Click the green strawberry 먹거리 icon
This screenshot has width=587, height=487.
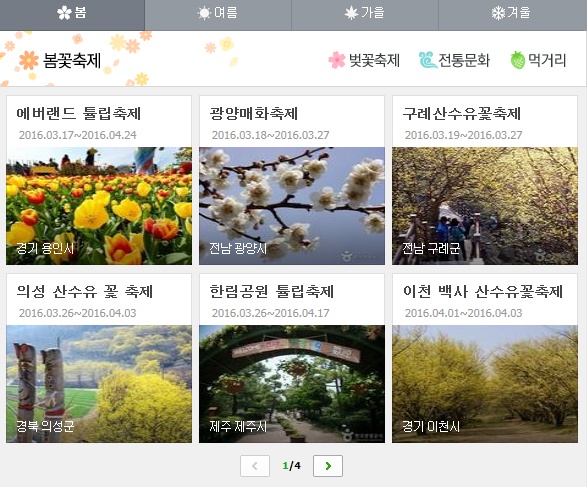[x=518, y=60]
